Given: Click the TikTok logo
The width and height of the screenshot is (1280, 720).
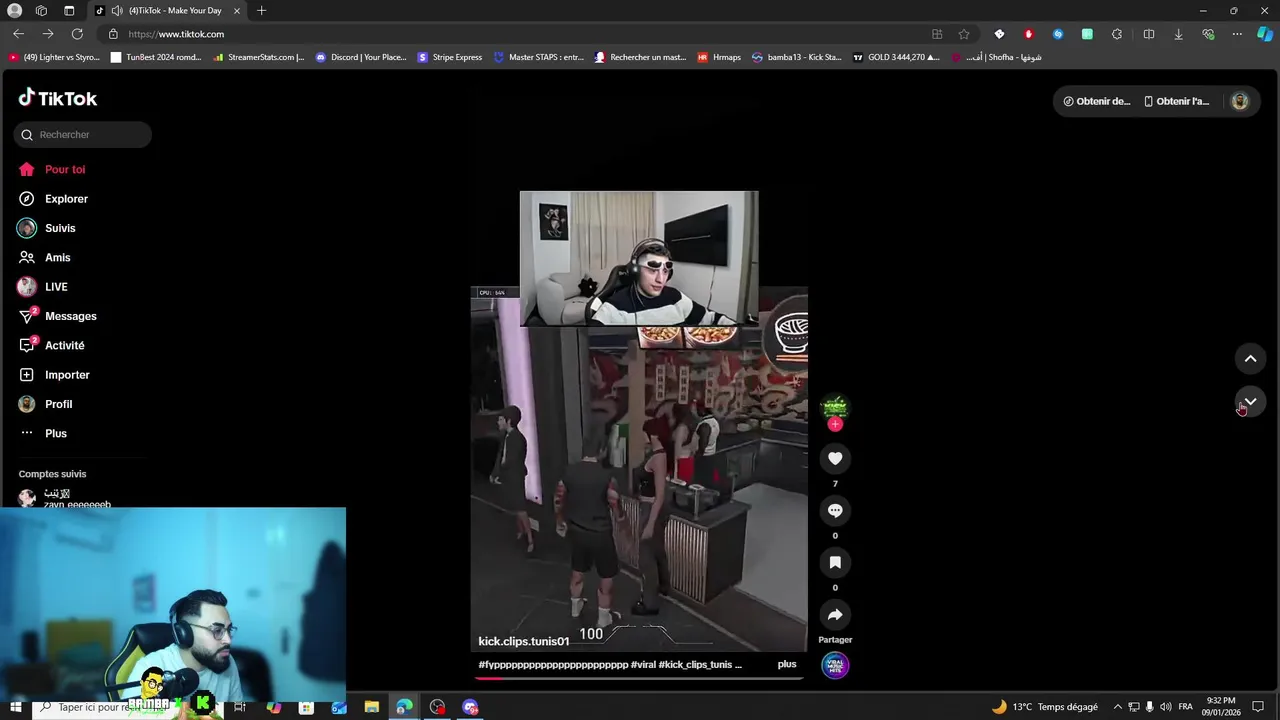Looking at the screenshot, I should tap(58, 98).
